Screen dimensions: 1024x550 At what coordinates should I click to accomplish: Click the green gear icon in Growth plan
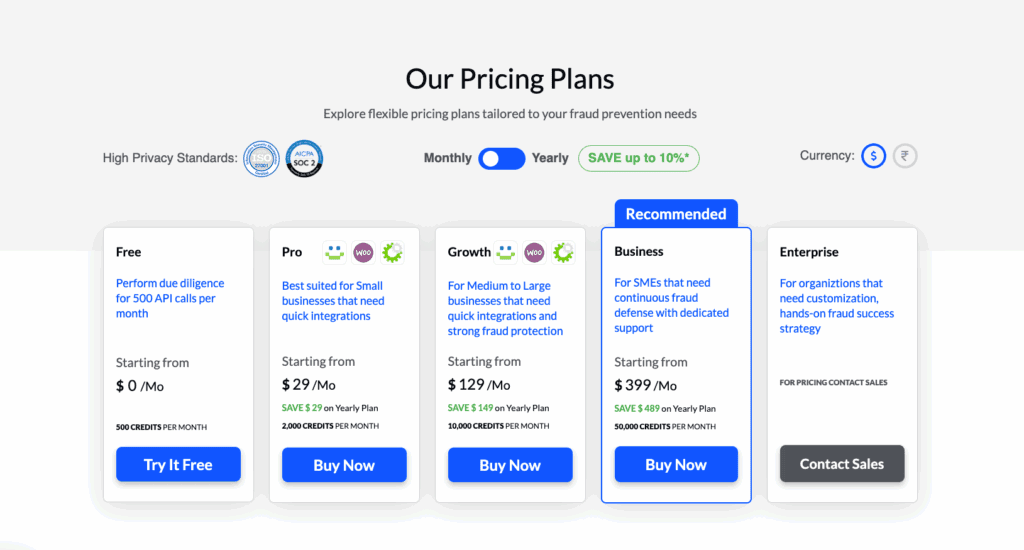coord(563,252)
